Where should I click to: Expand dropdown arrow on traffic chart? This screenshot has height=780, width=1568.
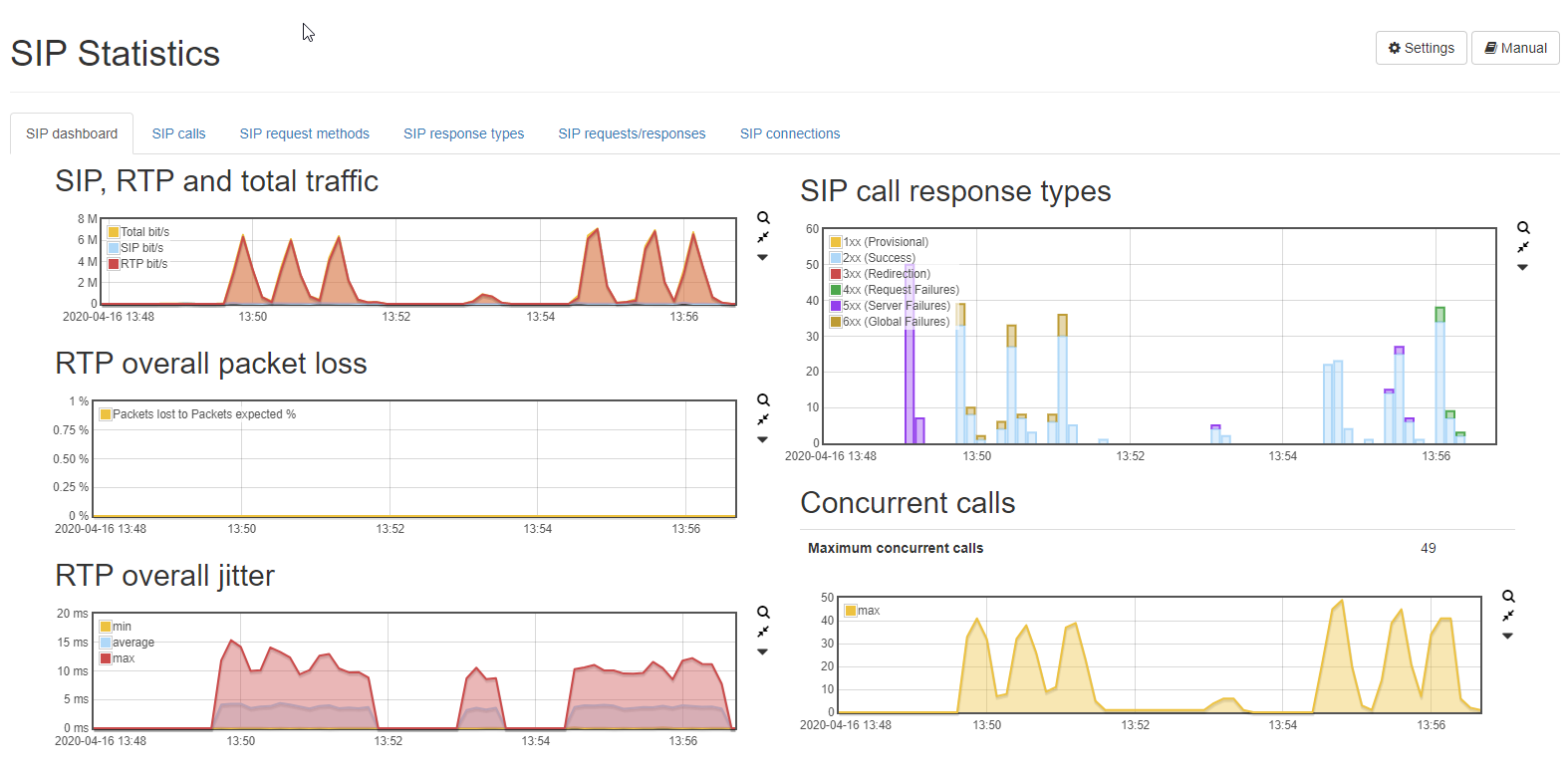(x=763, y=257)
